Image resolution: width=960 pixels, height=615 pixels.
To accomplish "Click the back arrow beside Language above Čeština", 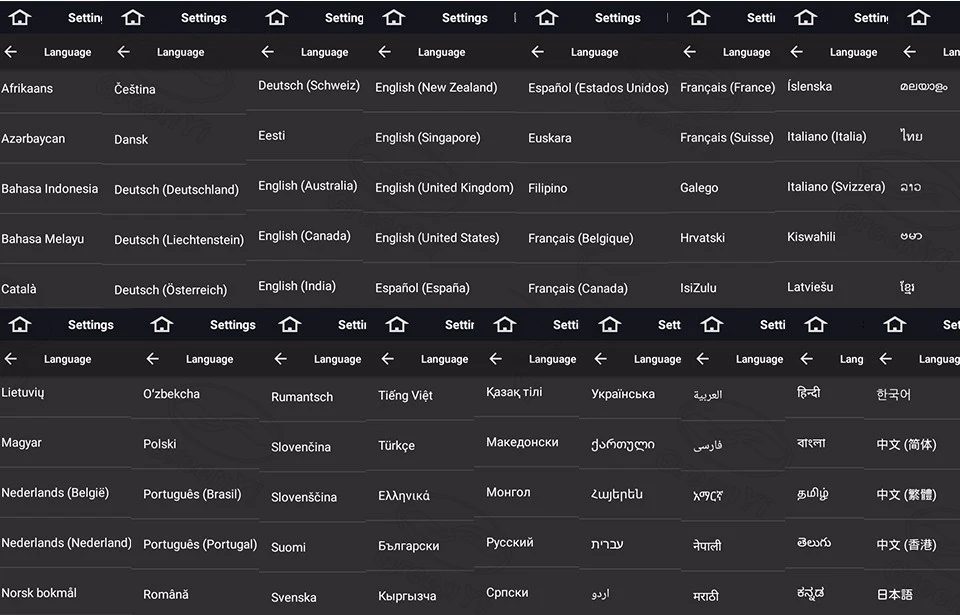I will 124,52.
